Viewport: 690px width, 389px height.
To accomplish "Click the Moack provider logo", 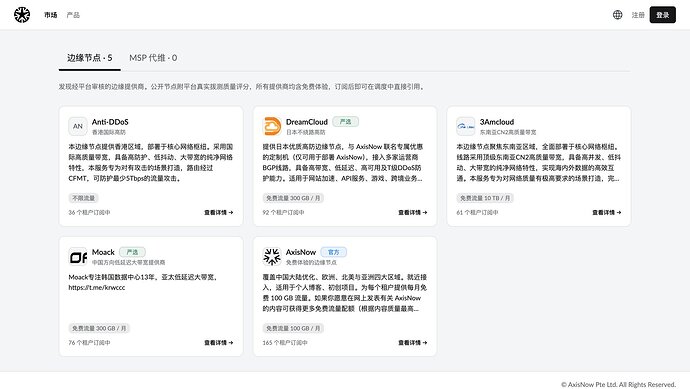I will (78, 257).
